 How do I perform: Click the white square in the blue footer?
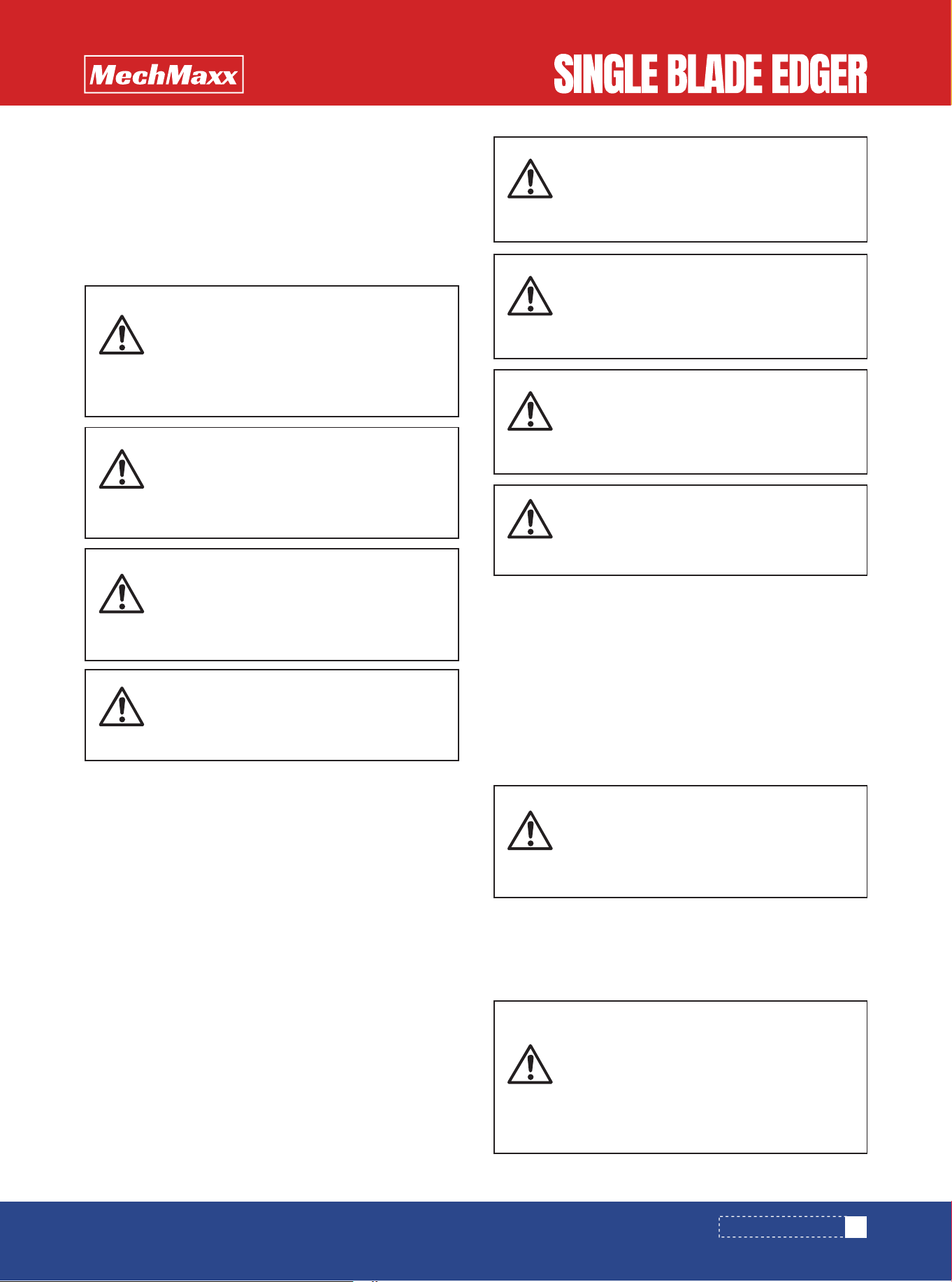856,1227
